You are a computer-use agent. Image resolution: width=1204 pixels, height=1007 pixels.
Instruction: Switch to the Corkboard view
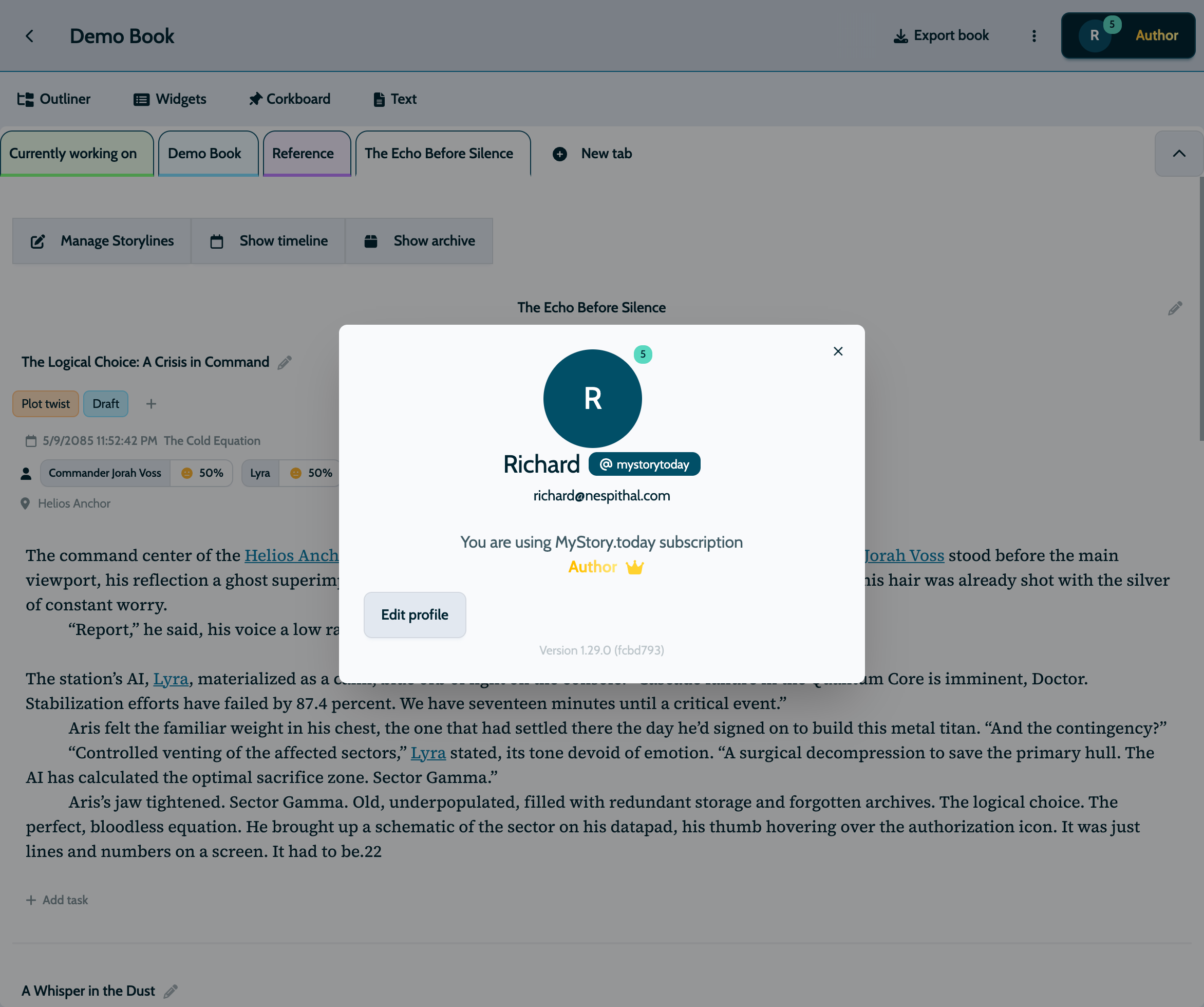(290, 99)
